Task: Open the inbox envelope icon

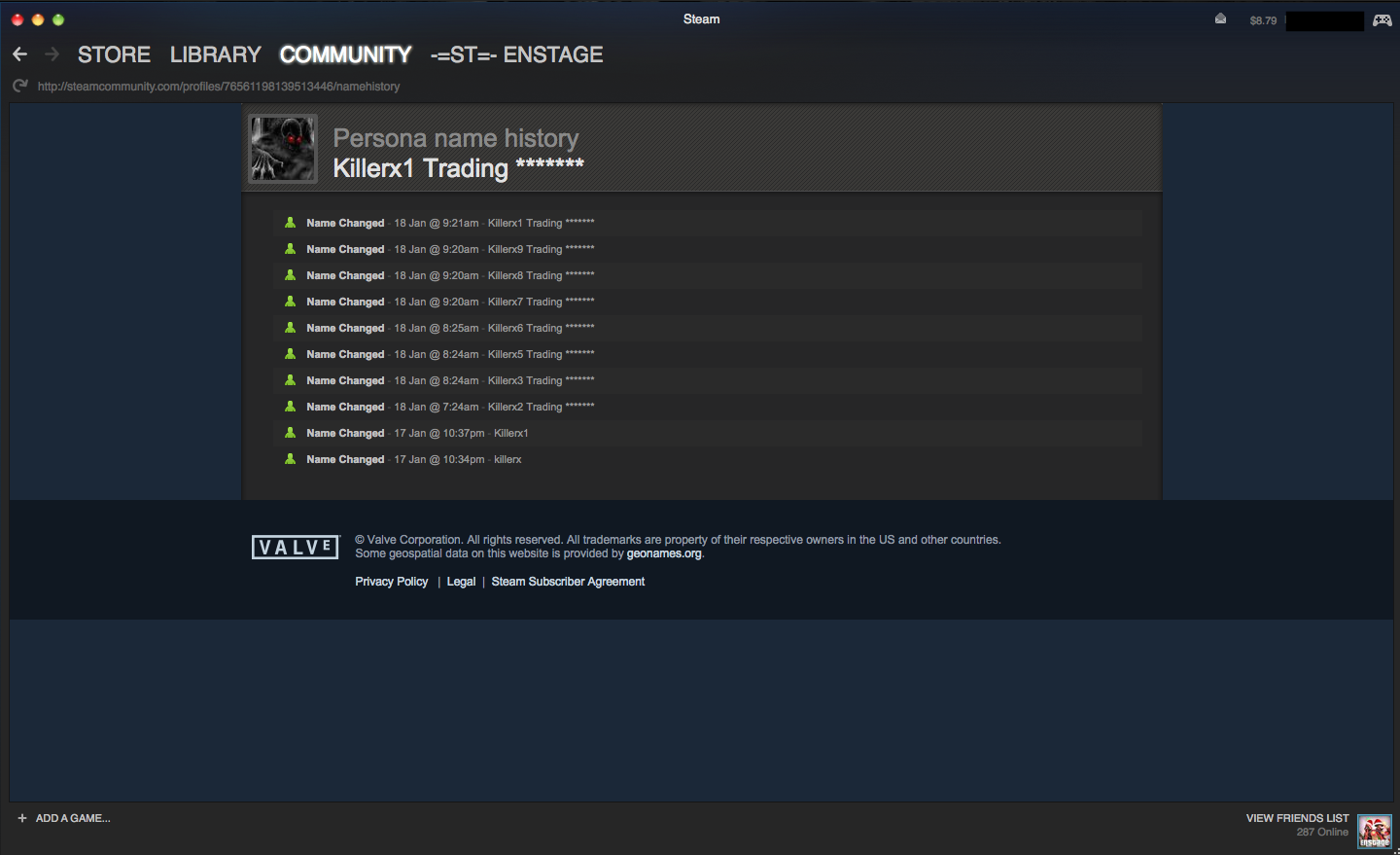Action: (1220, 18)
